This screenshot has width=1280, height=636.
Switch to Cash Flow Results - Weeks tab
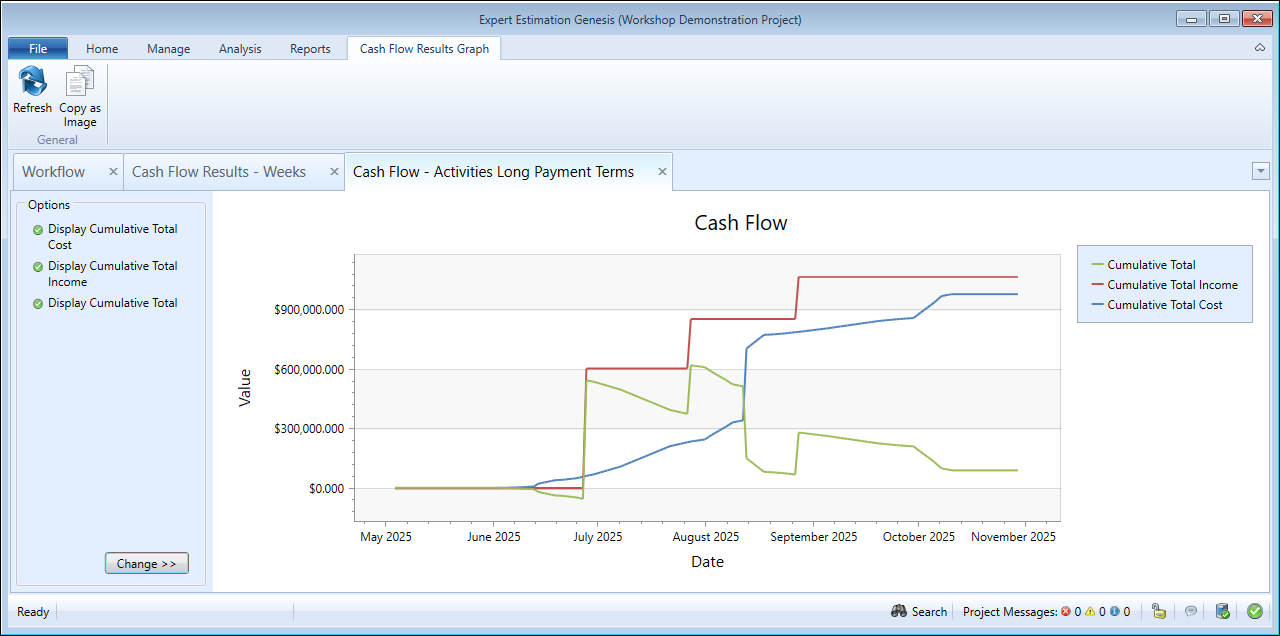point(218,172)
